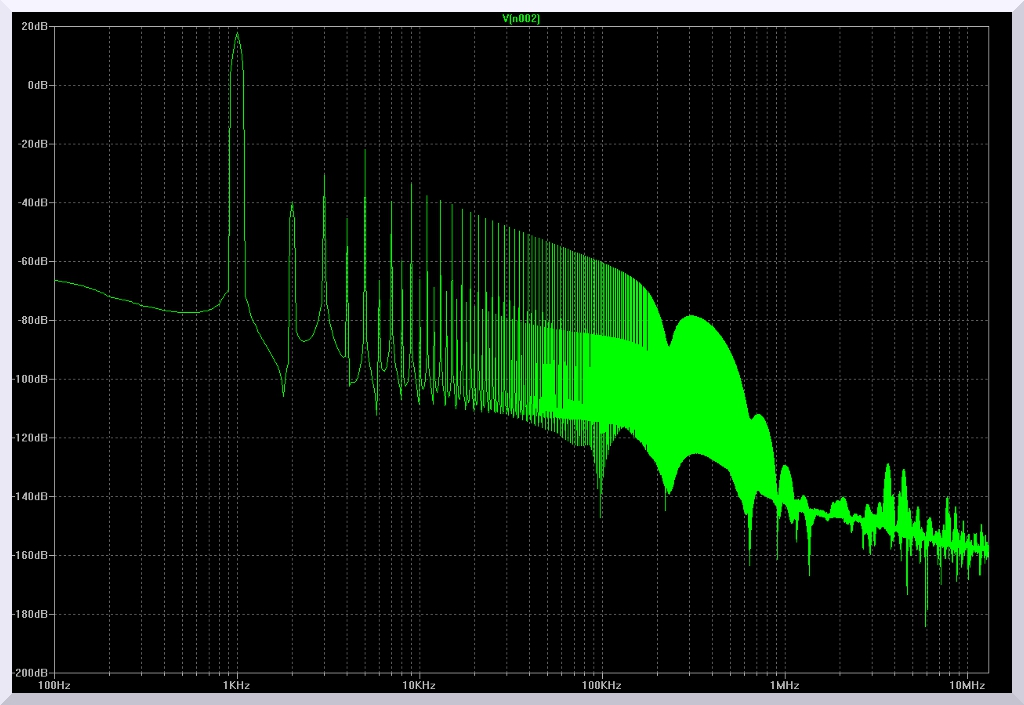The image size is (1024, 705).
Task: Click the -100dB vertical axis label
Action: click(32, 380)
